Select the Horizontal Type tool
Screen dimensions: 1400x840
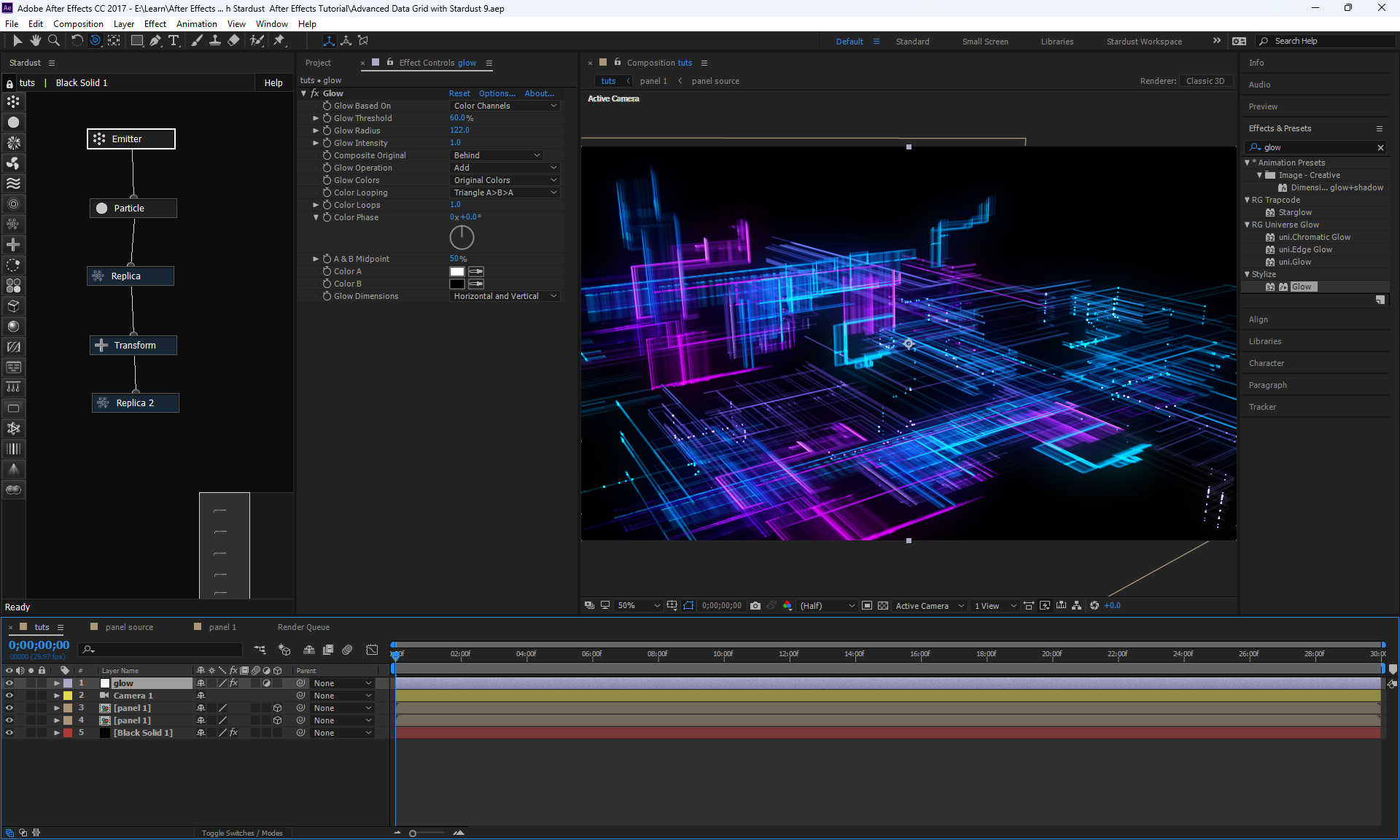[x=174, y=41]
